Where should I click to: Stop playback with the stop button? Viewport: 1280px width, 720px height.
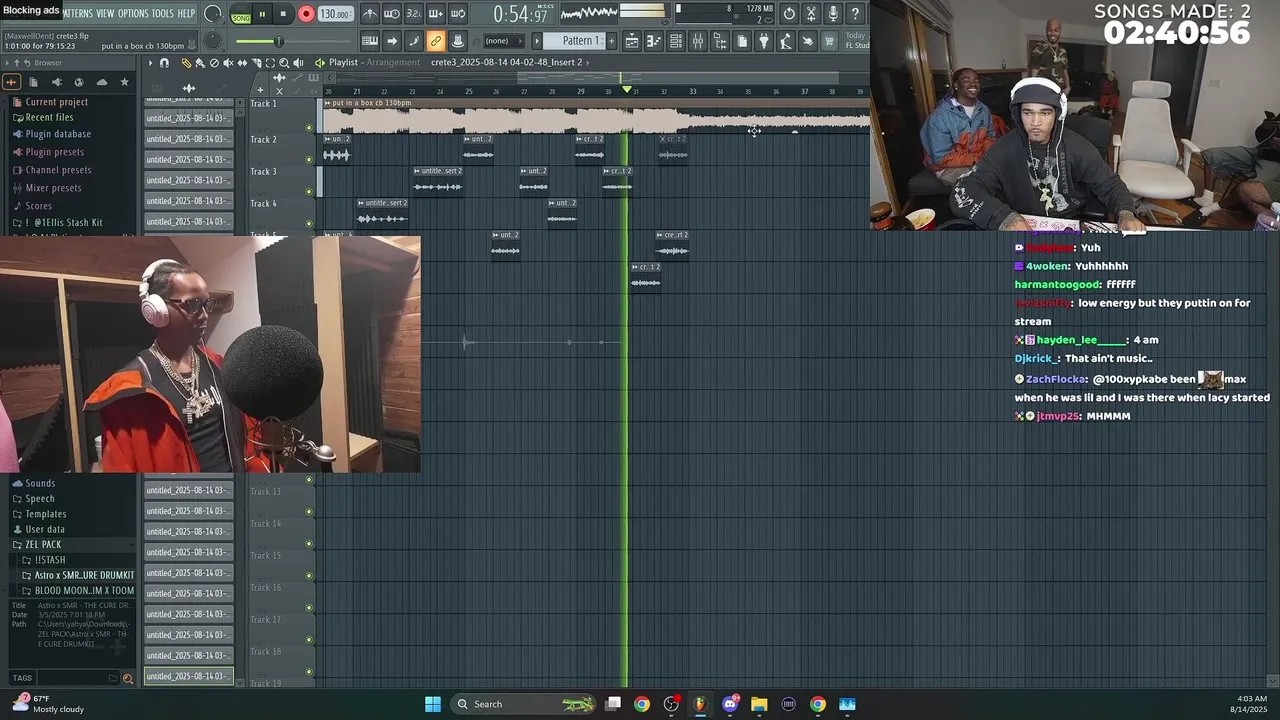pyautogui.click(x=283, y=14)
